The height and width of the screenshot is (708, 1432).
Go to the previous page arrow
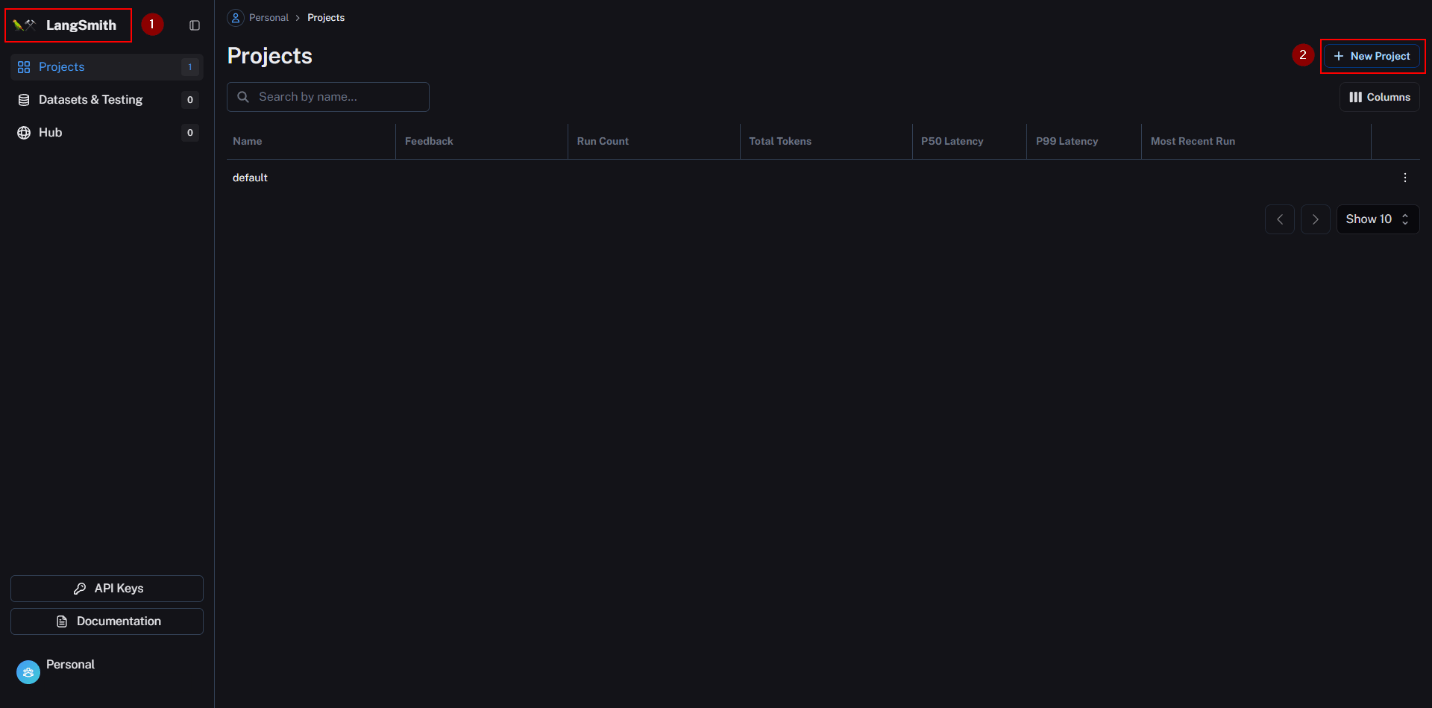click(x=1279, y=219)
